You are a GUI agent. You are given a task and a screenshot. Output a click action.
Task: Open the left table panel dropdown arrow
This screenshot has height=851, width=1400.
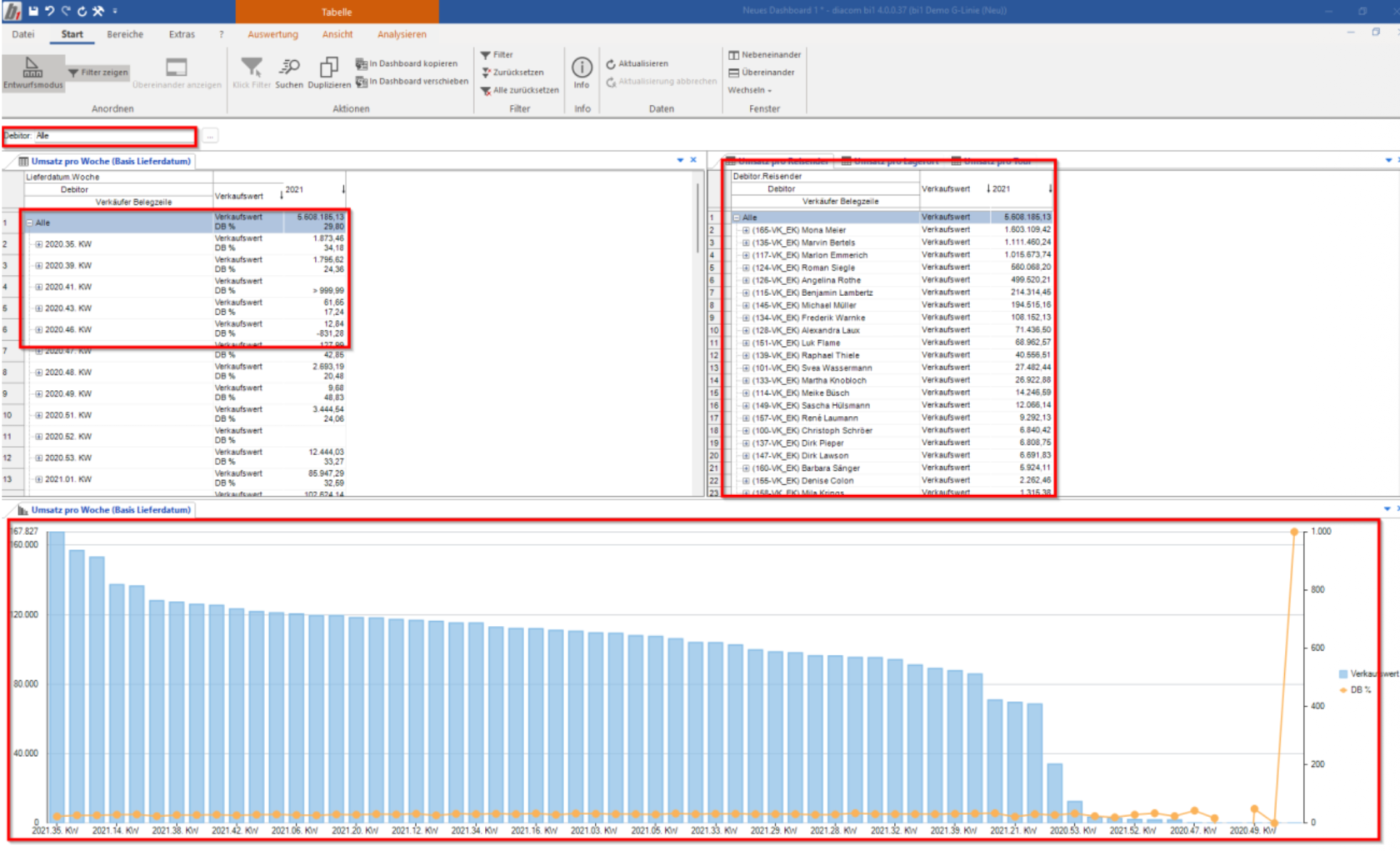(x=680, y=160)
